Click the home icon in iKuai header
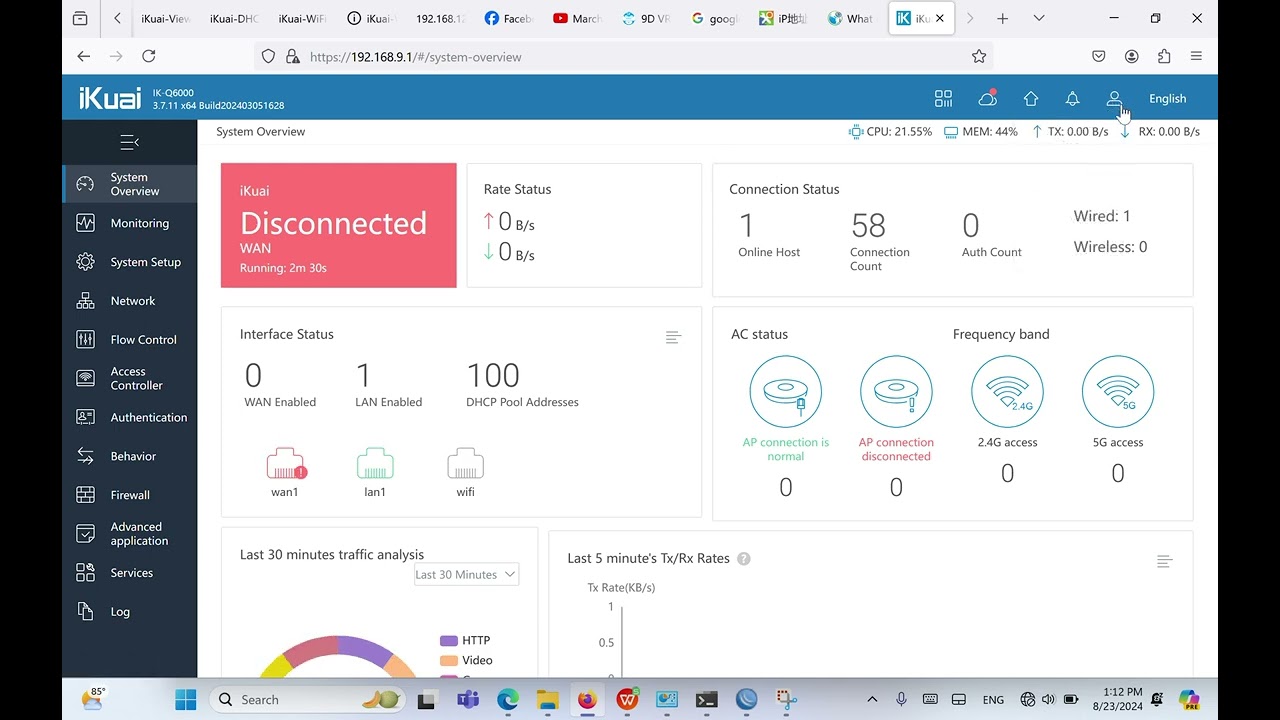The width and height of the screenshot is (1280, 720). (1031, 98)
